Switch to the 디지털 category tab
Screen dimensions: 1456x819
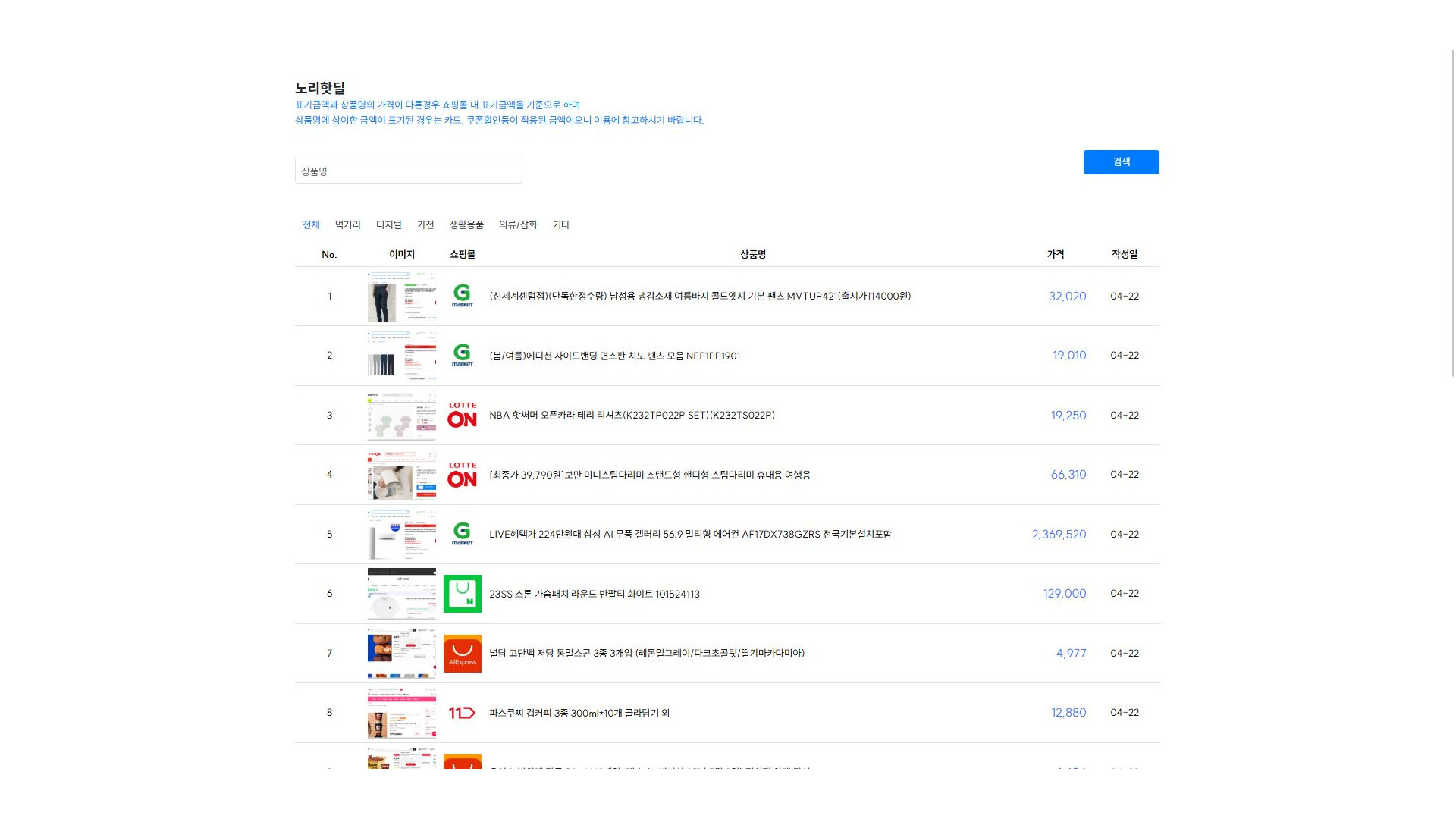tap(388, 224)
